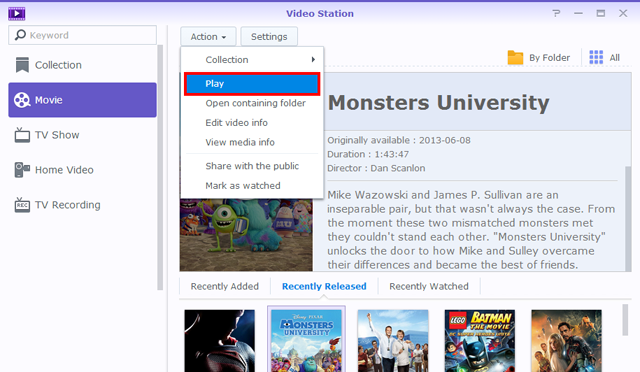Open the help question mark icon

click(556, 13)
